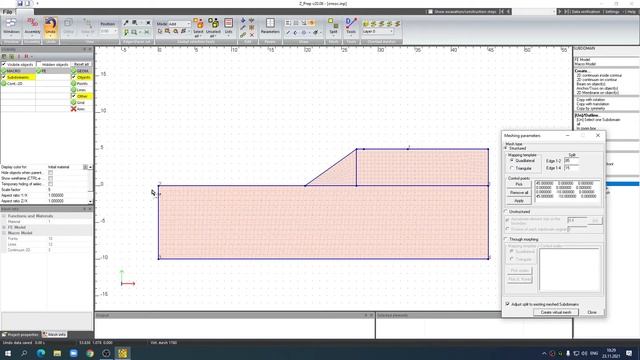The height and width of the screenshot is (360, 640).
Task: Open Google Chrome from the taskbar
Action: click(x=90, y=353)
